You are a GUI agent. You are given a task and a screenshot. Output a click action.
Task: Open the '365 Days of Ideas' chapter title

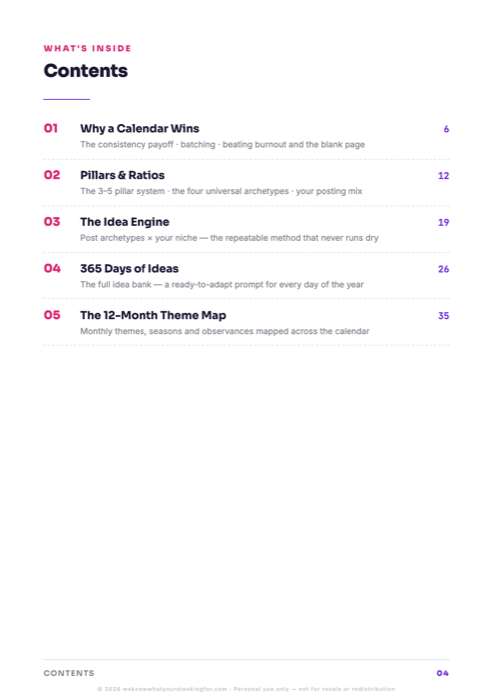click(x=130, y=268)
